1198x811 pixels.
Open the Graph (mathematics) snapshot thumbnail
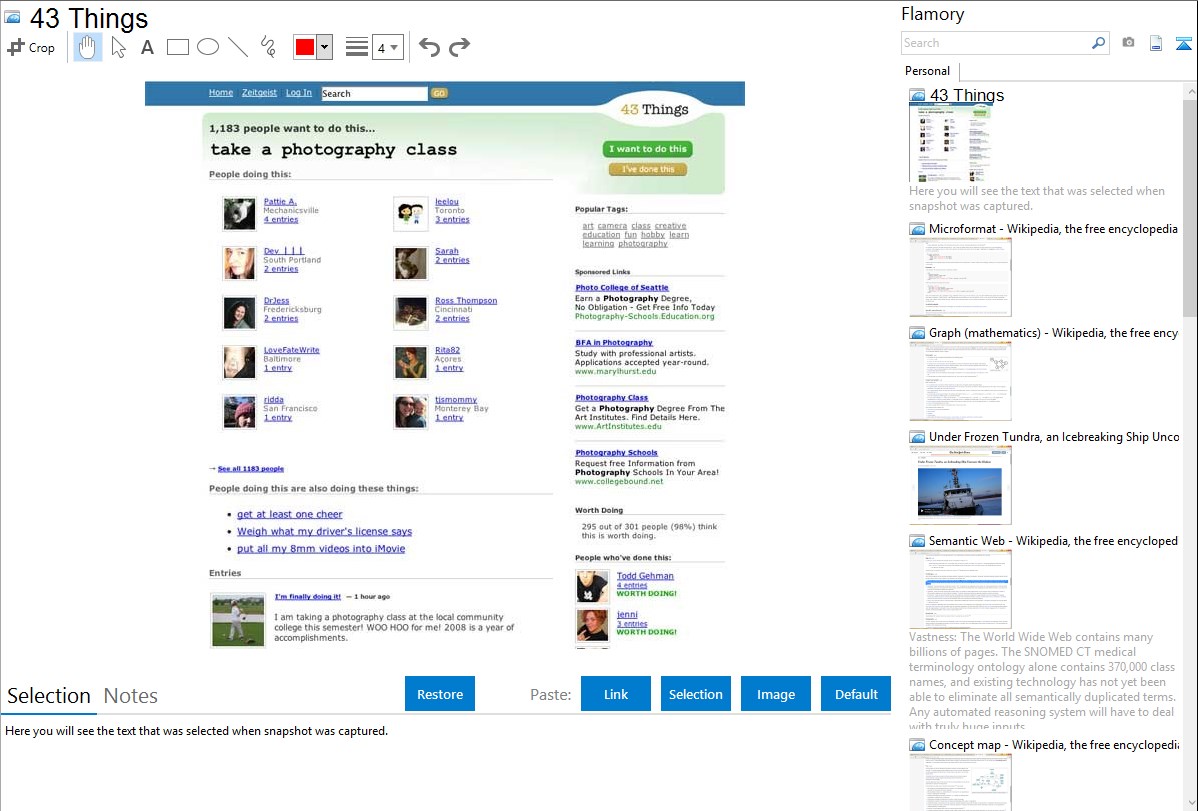[960, 381]
